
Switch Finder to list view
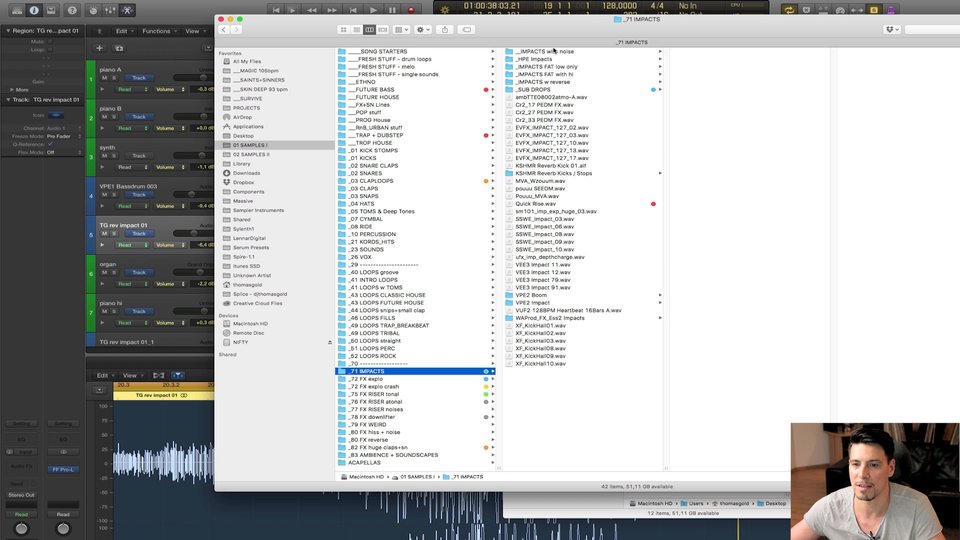click(356, 29)
